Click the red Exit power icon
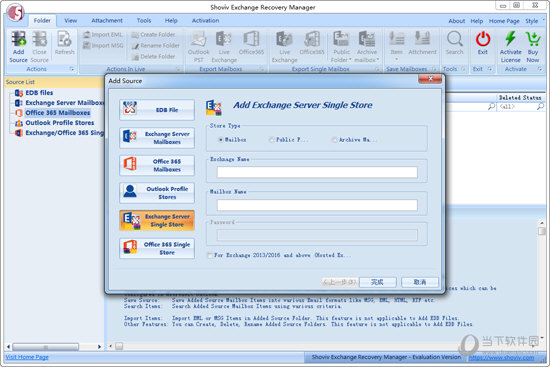Viewport: 550px width, 367px height. coord(483,43)
